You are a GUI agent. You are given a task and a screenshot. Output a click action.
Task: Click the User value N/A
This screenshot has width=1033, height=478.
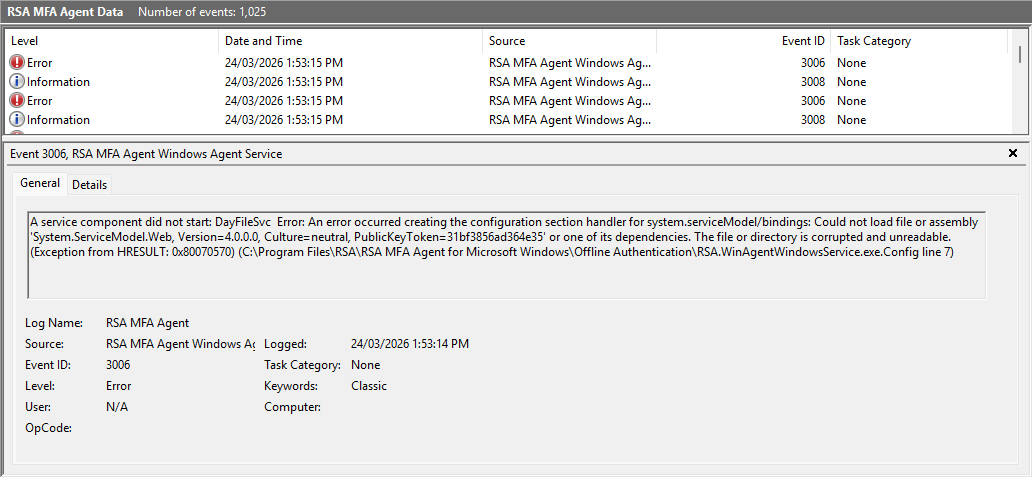coord(117,408)
